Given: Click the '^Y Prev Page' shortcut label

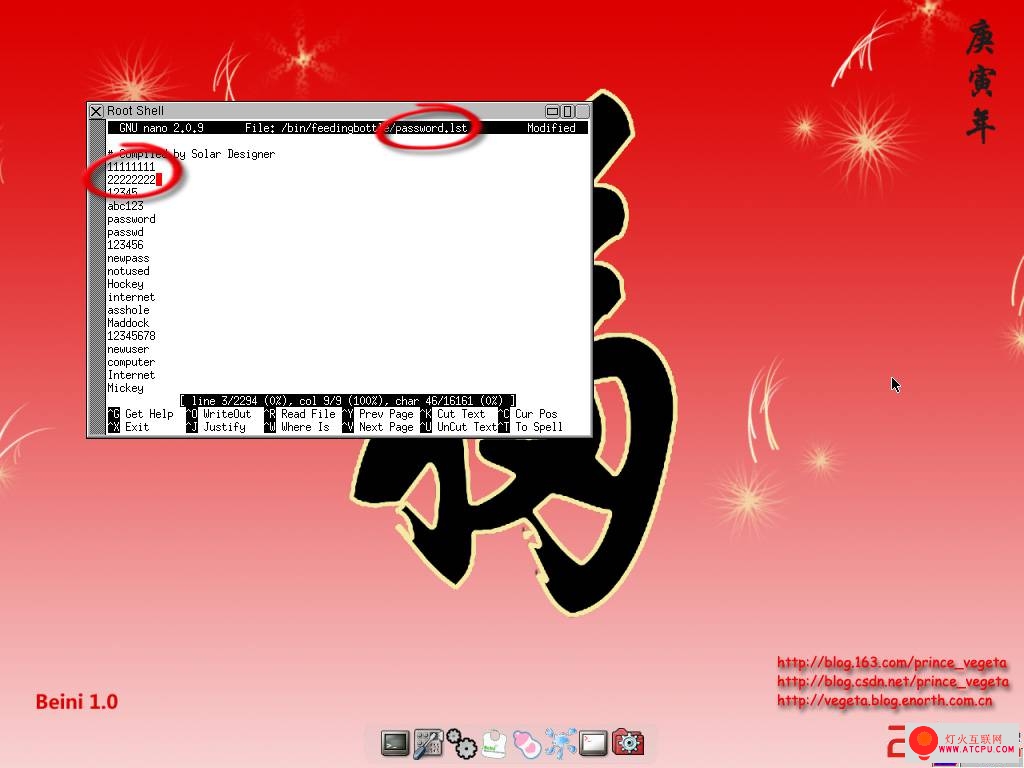Looking at the screenshot, I should click(378, 413).
